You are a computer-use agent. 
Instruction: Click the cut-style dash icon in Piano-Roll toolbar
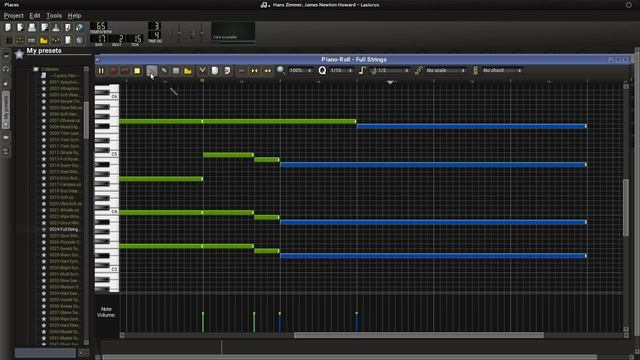tap(241, 71)
